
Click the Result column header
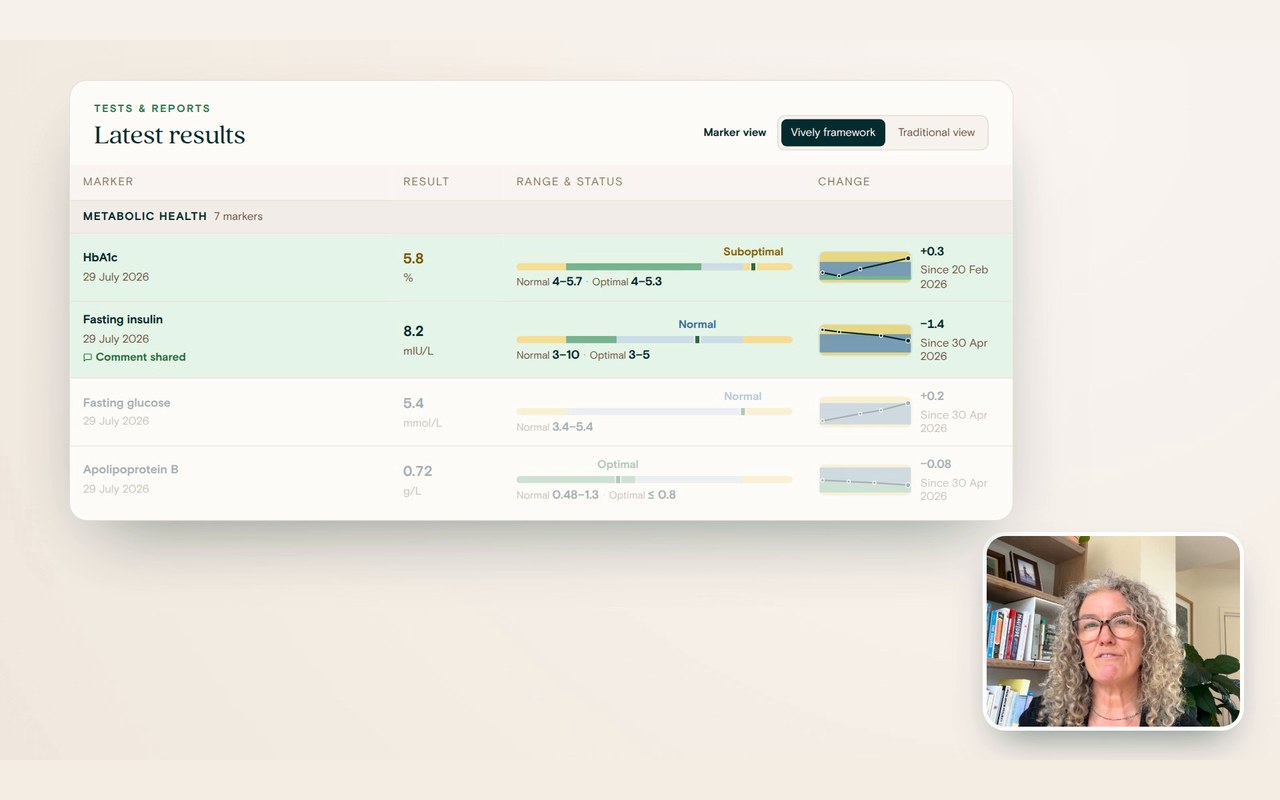(426, 182)
